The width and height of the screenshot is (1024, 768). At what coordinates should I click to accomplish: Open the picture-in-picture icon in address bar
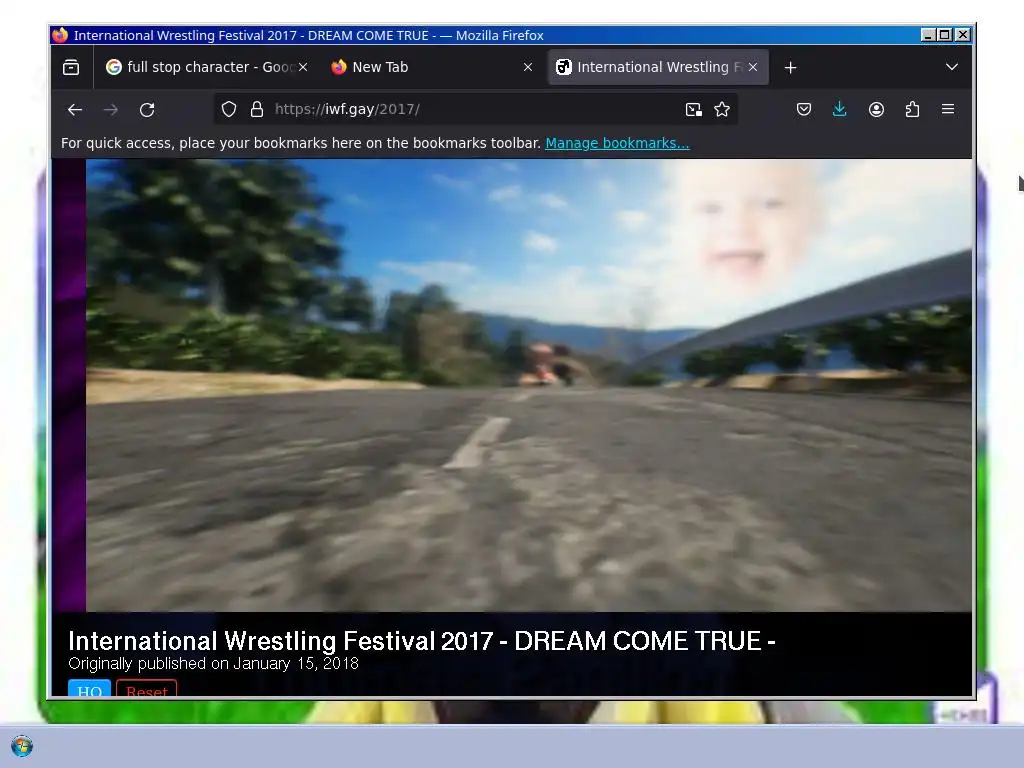tap(694, 109)
